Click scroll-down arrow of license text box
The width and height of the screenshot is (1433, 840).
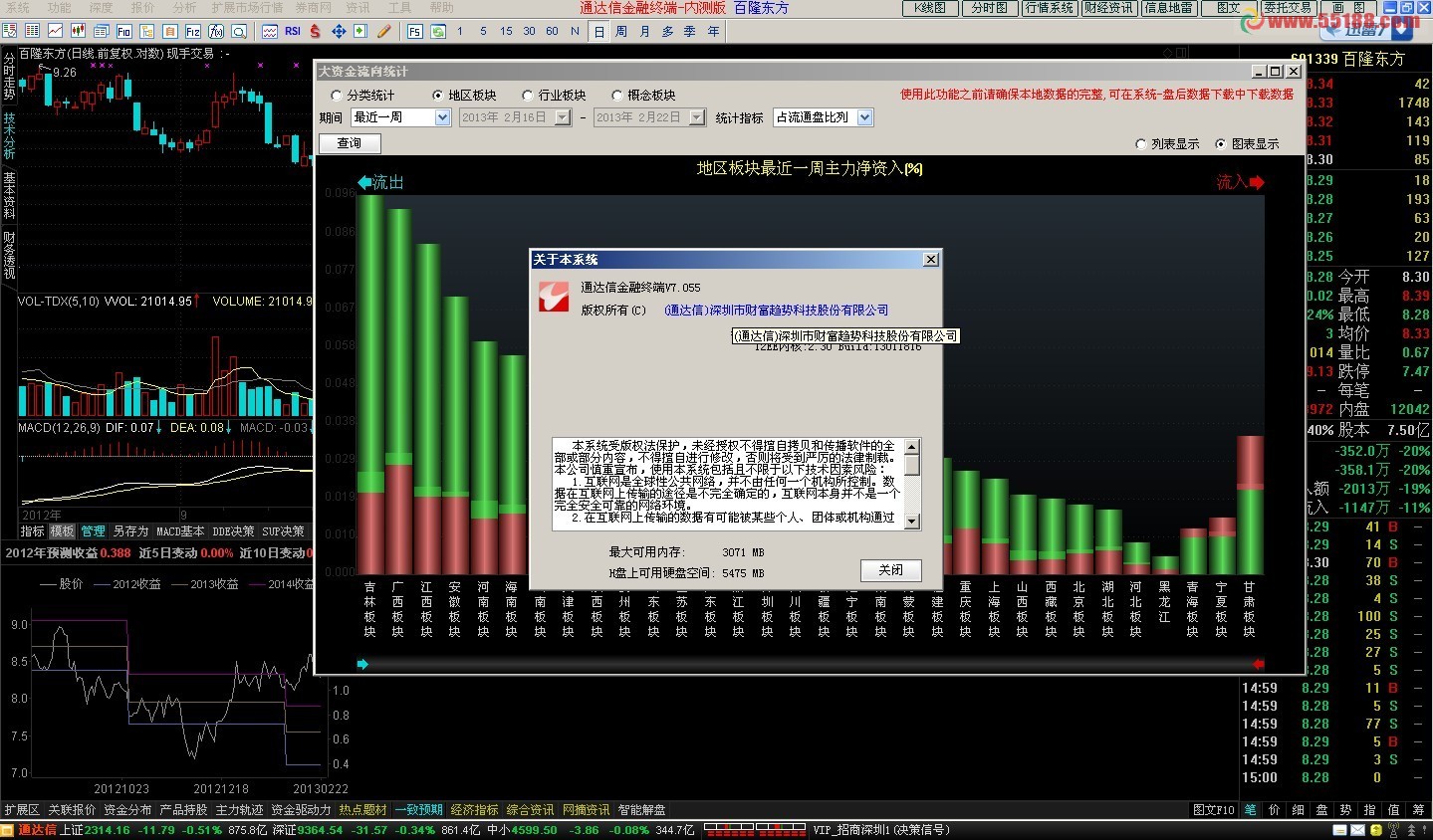tap(912, 522)
